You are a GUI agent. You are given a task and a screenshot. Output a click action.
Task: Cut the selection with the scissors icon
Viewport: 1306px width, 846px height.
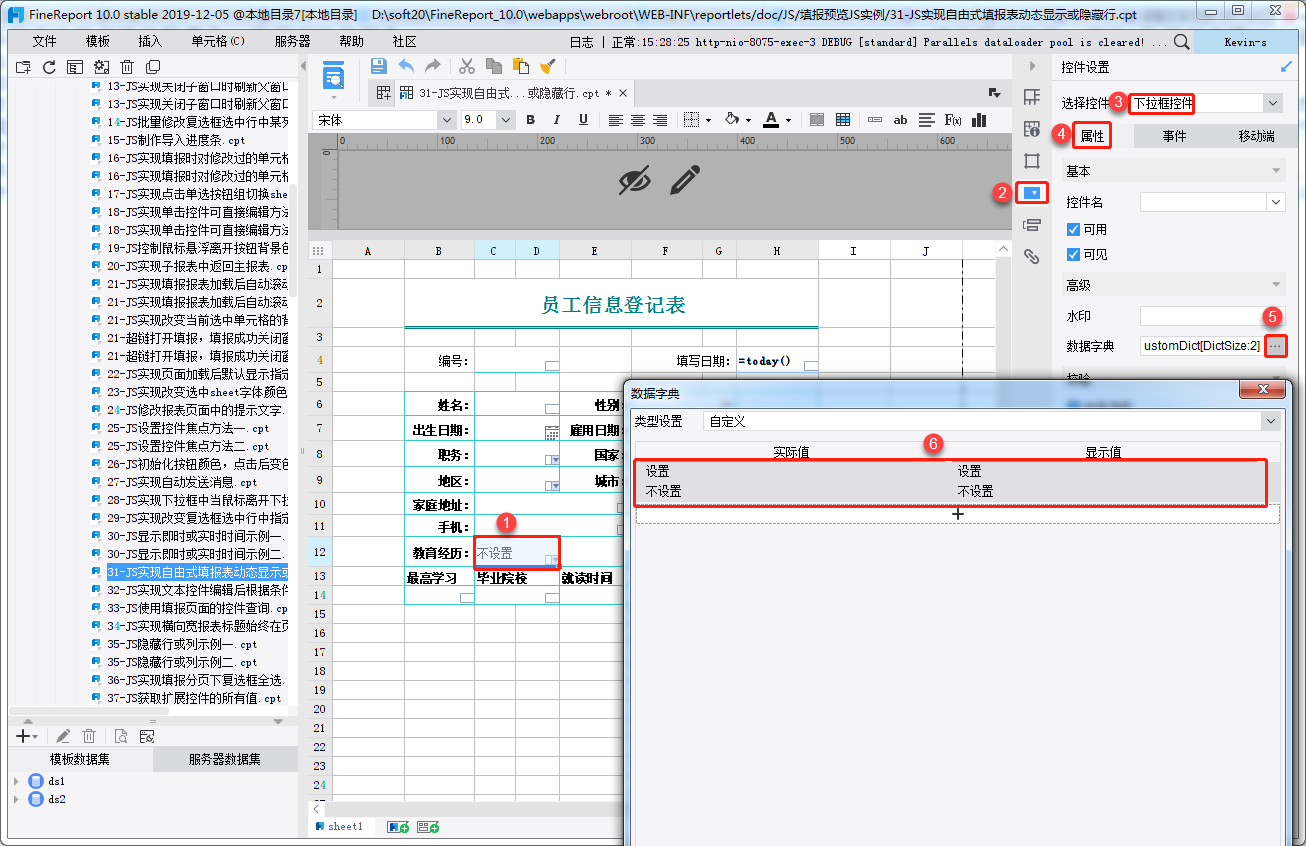(467, 66)
